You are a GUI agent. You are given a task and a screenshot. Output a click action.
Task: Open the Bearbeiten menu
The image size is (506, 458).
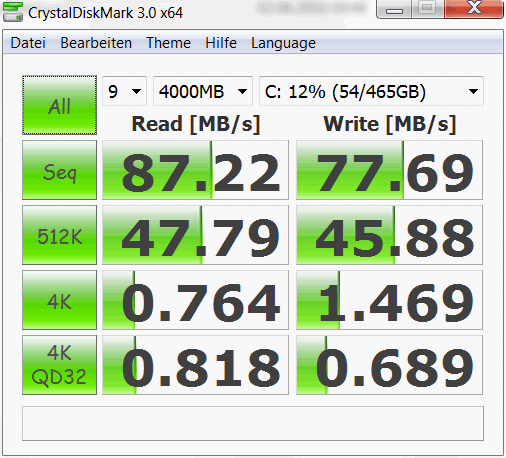96,43
